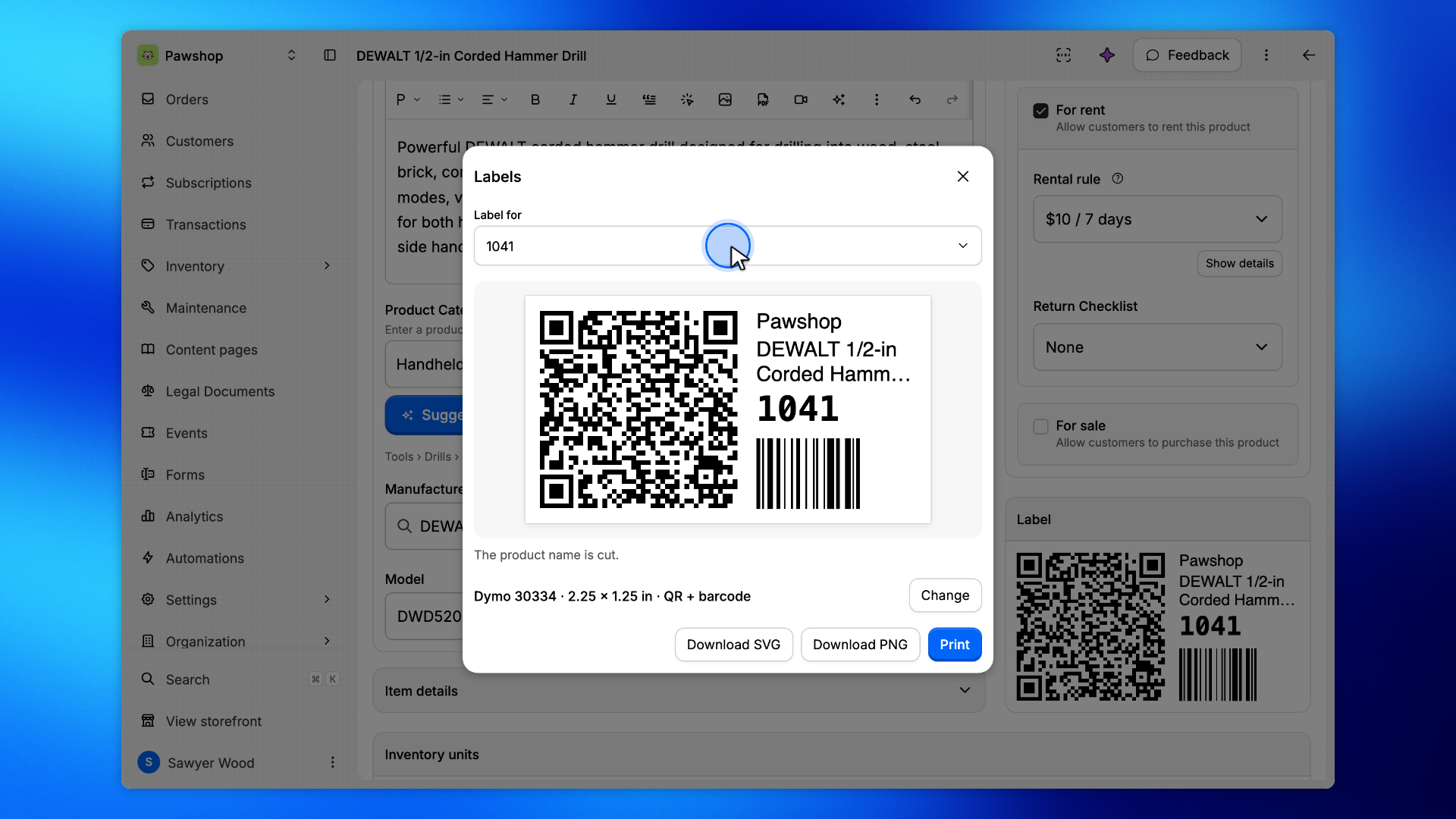Open the Return Checklist None dropdown
1456x819 pixels.
pyautogui.click(x=1158, y=347)
